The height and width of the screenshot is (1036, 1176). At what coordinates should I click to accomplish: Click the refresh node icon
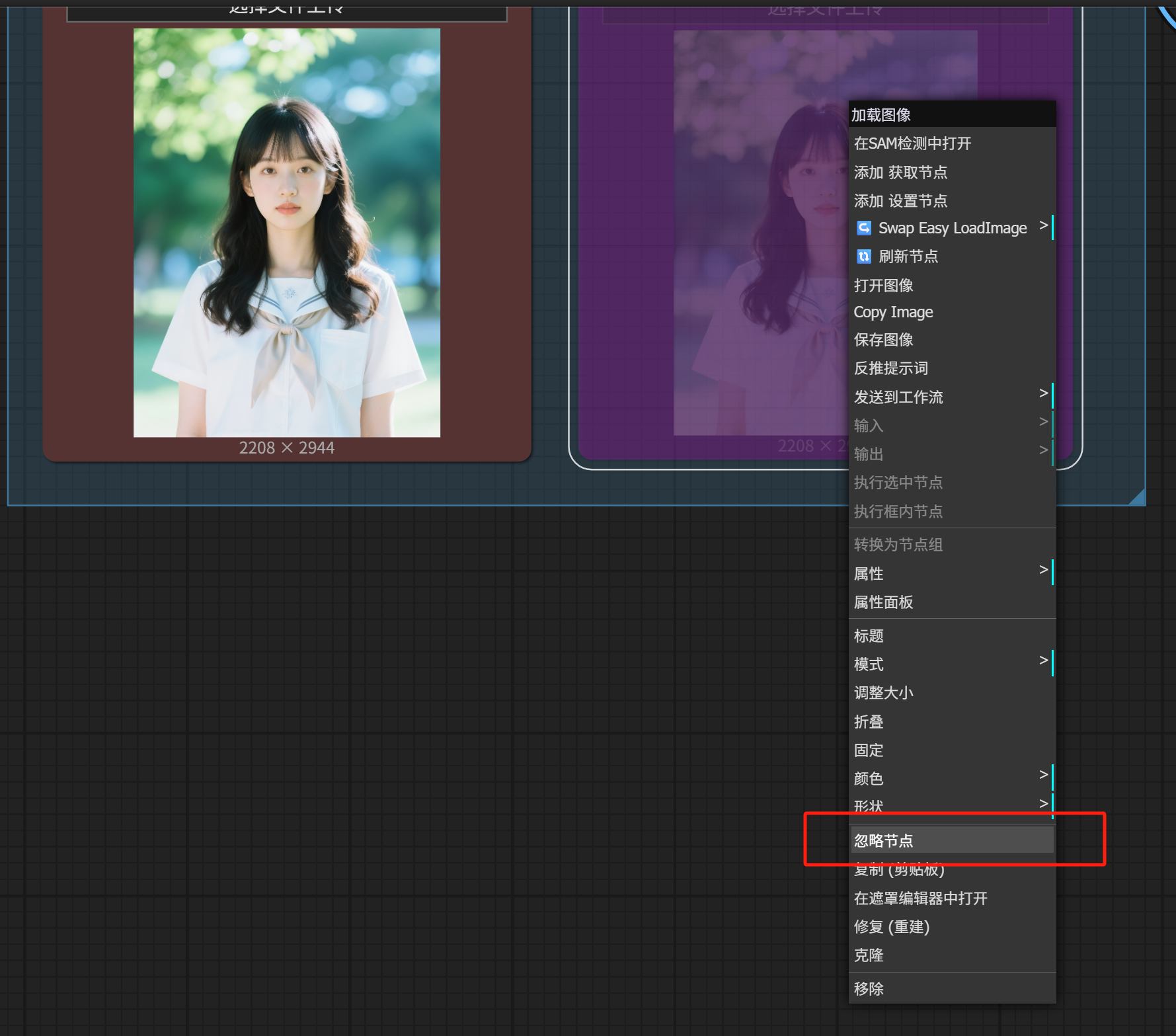click(863, 257)
